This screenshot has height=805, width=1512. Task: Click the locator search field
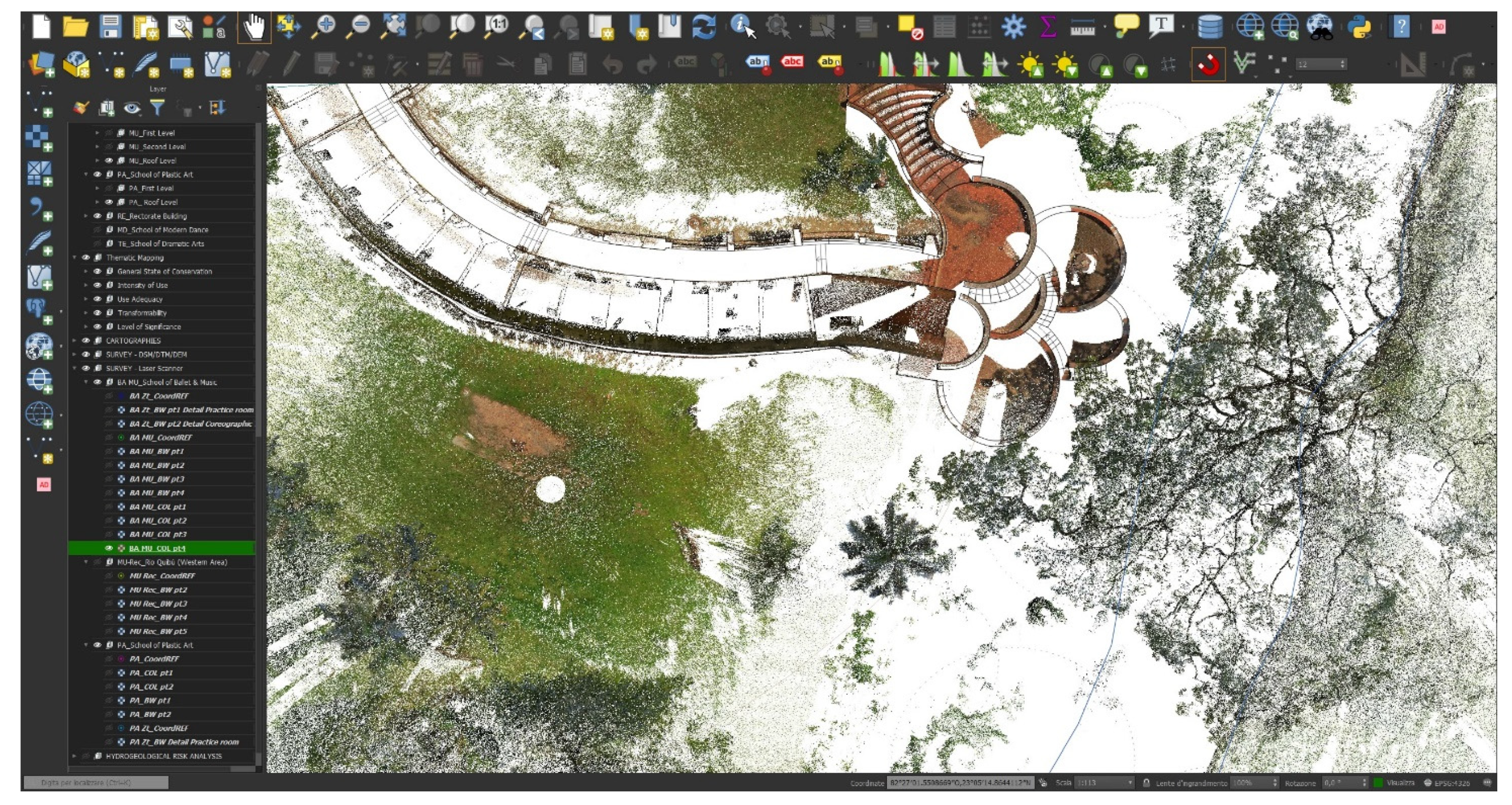coord(96,783)
